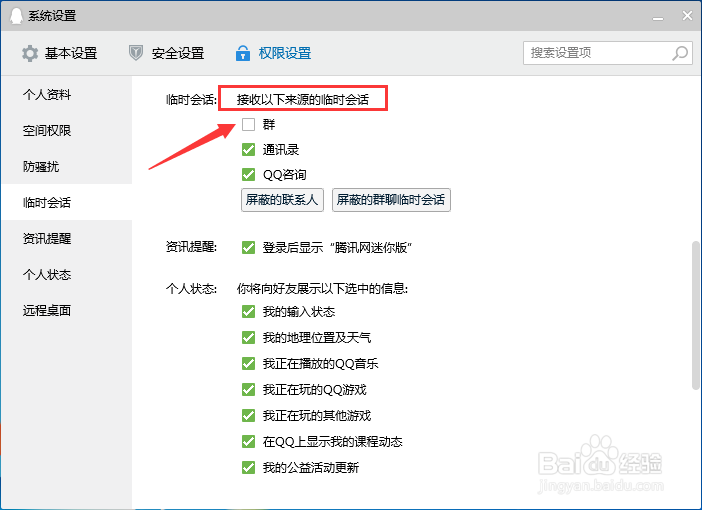Click the 临时会话: section label
702x510 pixels.
tap(191, 99)
